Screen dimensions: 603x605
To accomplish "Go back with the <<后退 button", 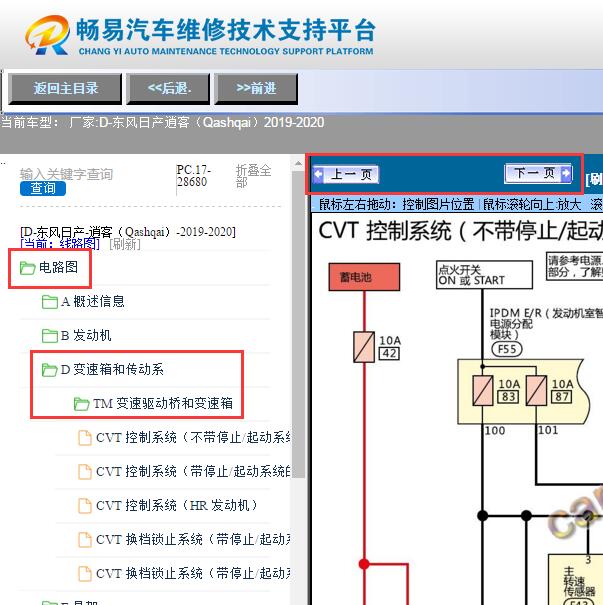I will [168, 89].
